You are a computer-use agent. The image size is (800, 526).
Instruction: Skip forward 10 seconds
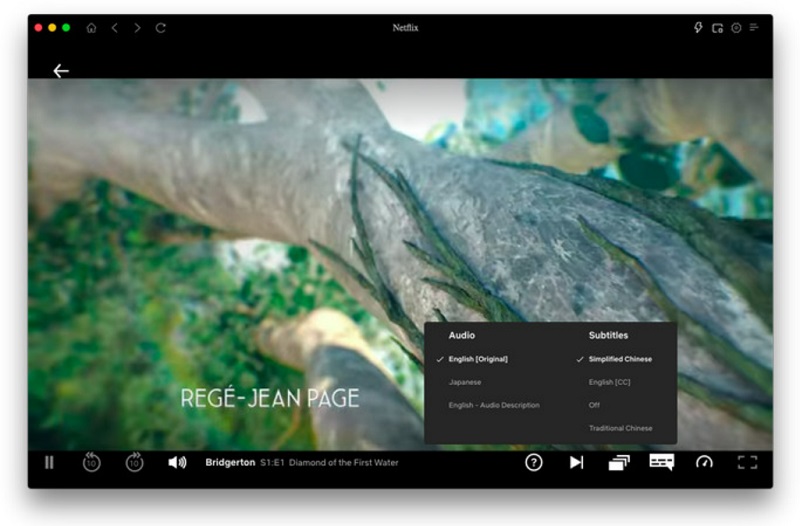click(x=134, y=462)
